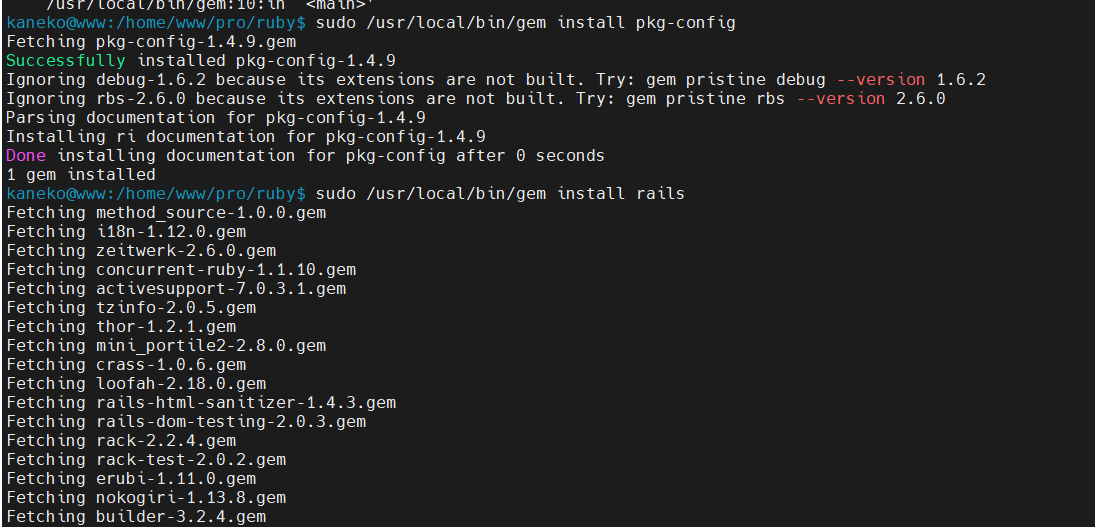Click the red '--version' flag for rbs

pyautogui.click(x=841, y=98)
